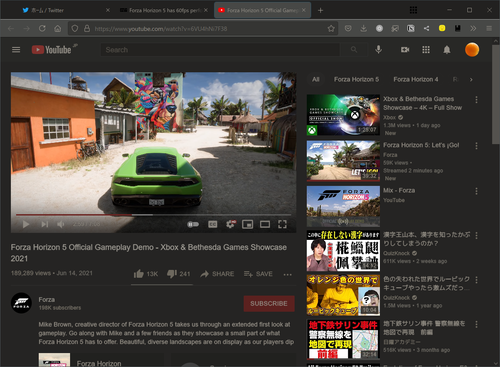Select the All filter chip
This screenshot has width=500, height=367.
click(316, 79)
